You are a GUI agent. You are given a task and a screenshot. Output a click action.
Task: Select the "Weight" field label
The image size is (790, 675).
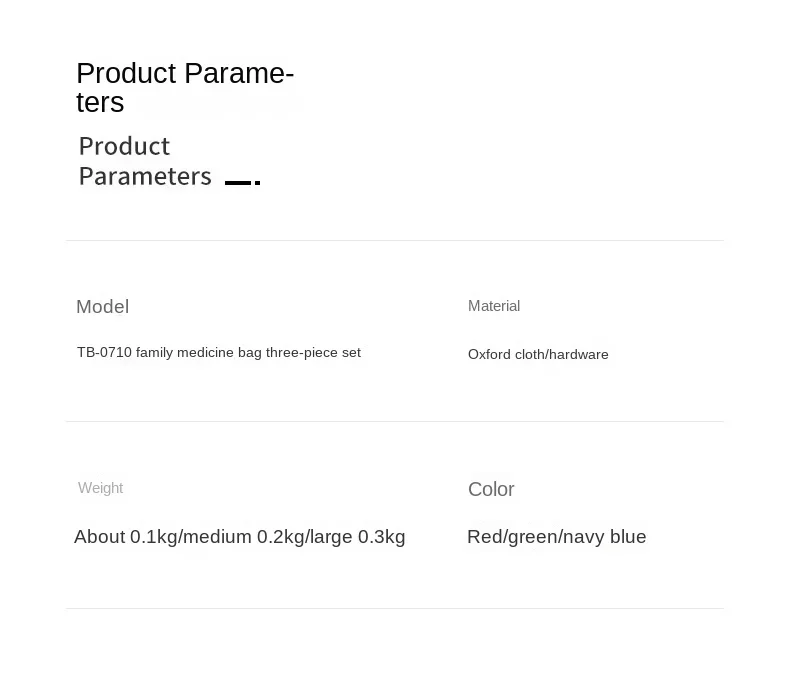(x=100, y=488)
